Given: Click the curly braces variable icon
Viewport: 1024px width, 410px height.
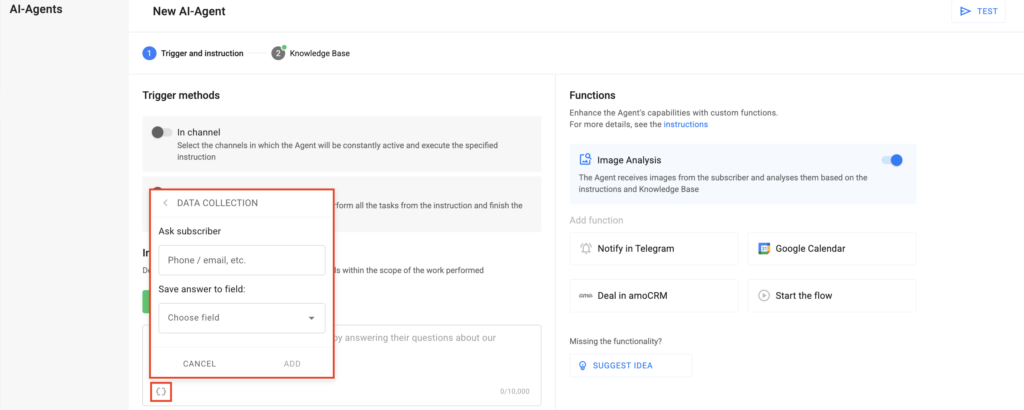Looking at the screenshot, I should [161, 391].
